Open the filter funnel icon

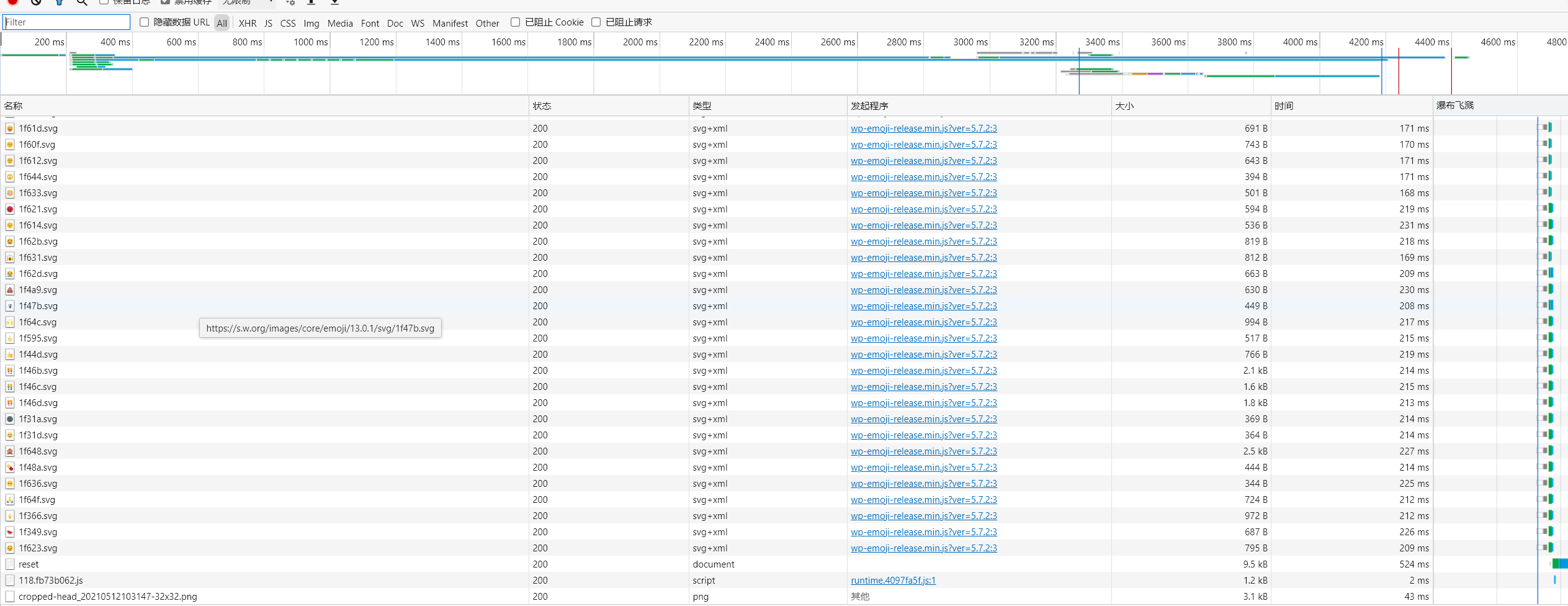coord(59,2)
